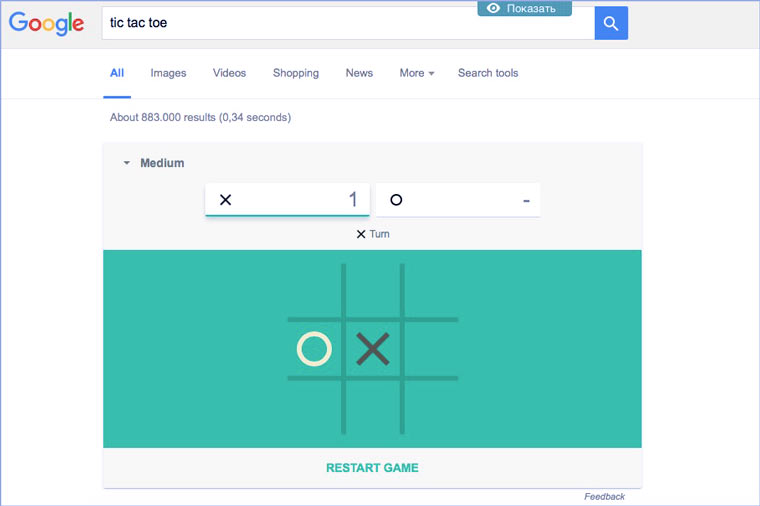Click the blue search magnifier button
The height and width of the screenshot is (506, 760).
click(611, 23)
